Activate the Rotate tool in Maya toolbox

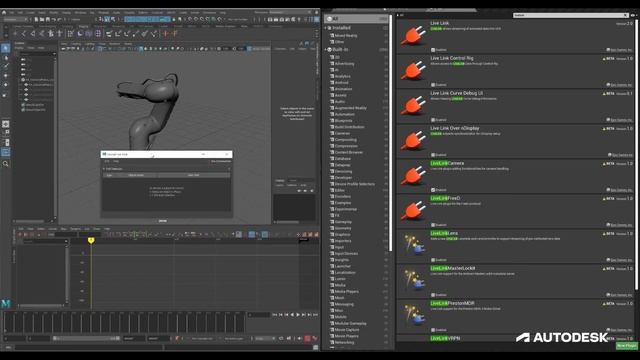pos(5,85)
